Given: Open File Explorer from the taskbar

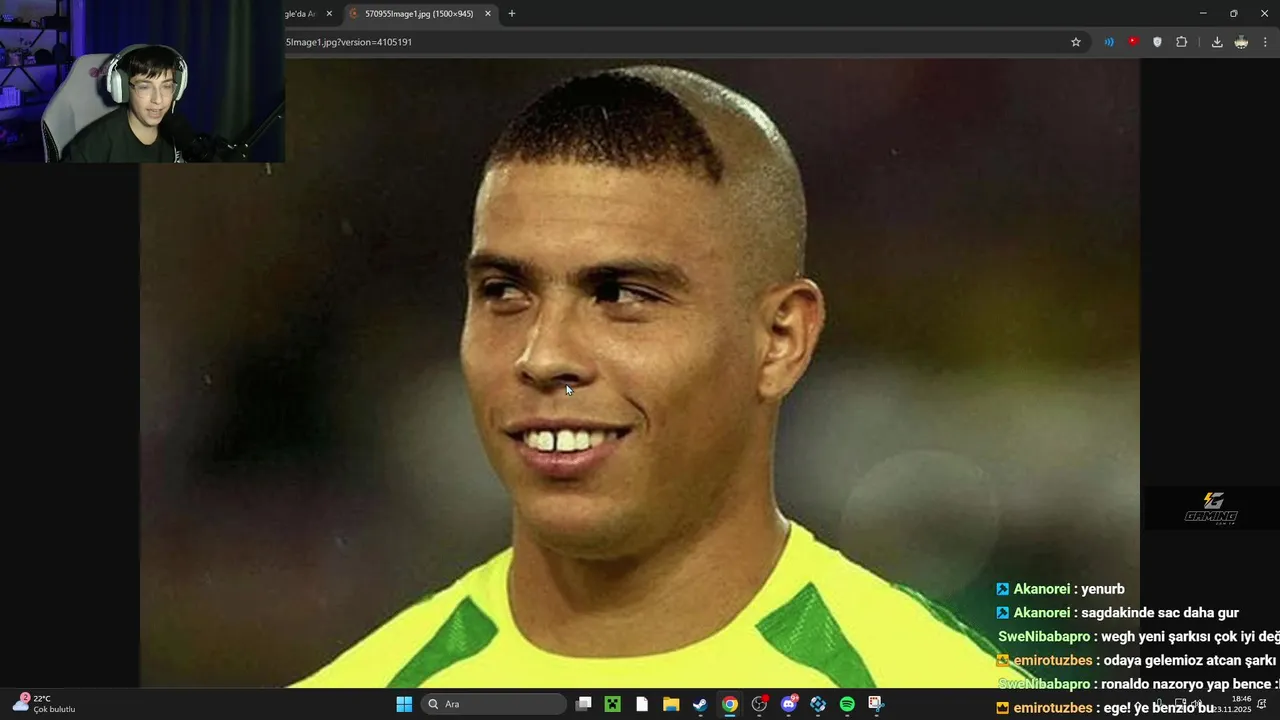Looking at the screenshot, I should 671,704.
